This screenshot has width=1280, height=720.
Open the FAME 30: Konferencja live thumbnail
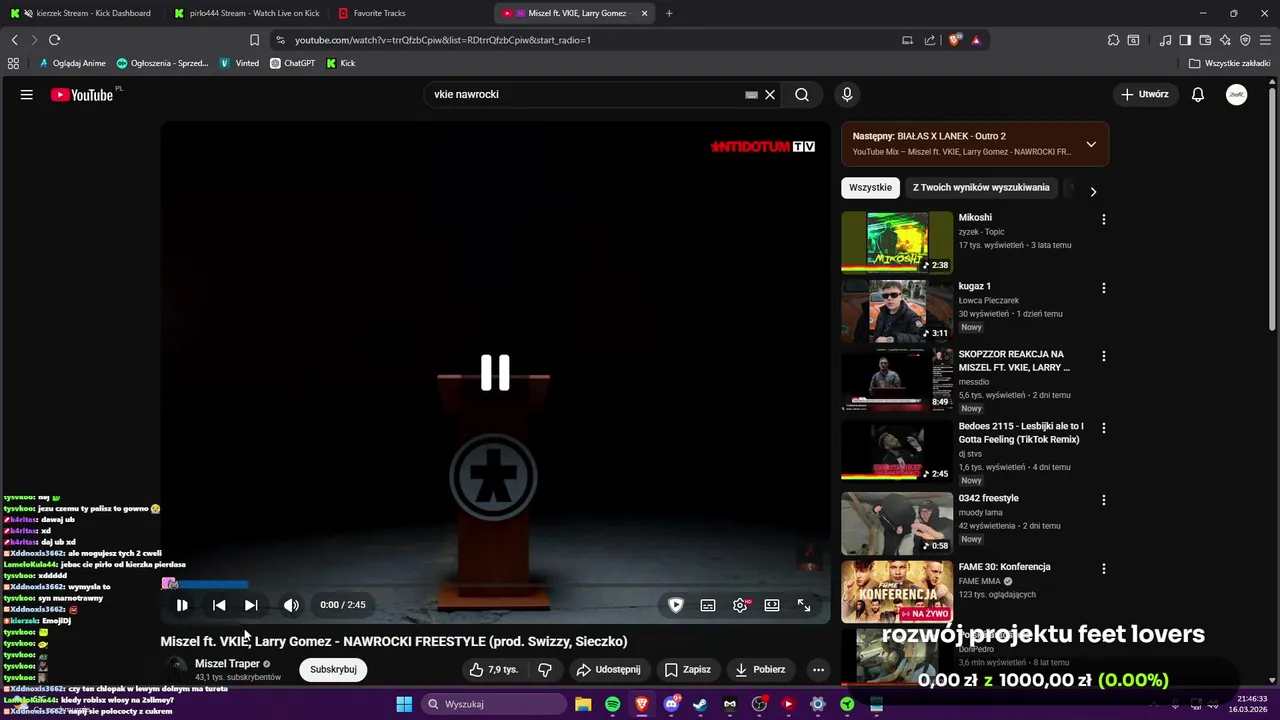point(897,591)
